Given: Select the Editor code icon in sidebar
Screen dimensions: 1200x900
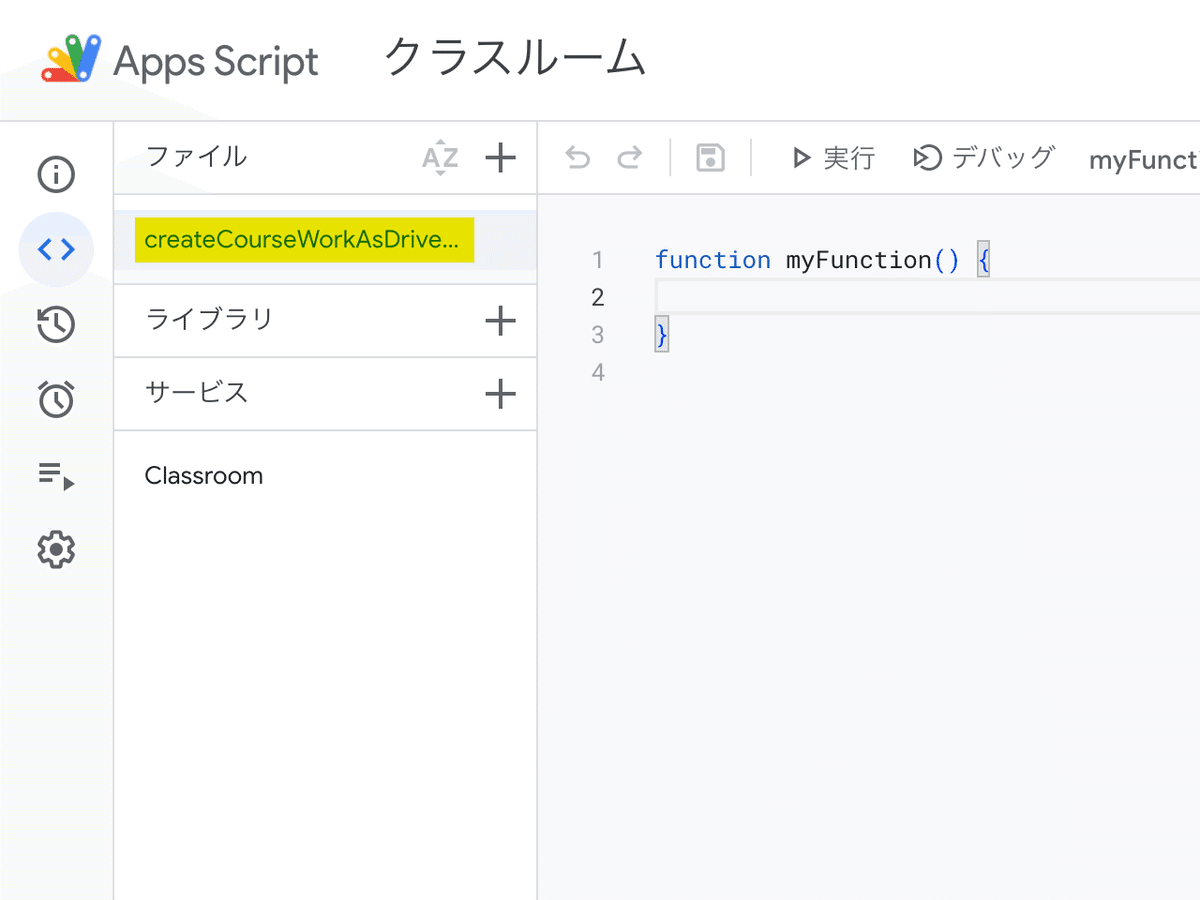Looking at the screenshot, I should [x=56, y=250].
